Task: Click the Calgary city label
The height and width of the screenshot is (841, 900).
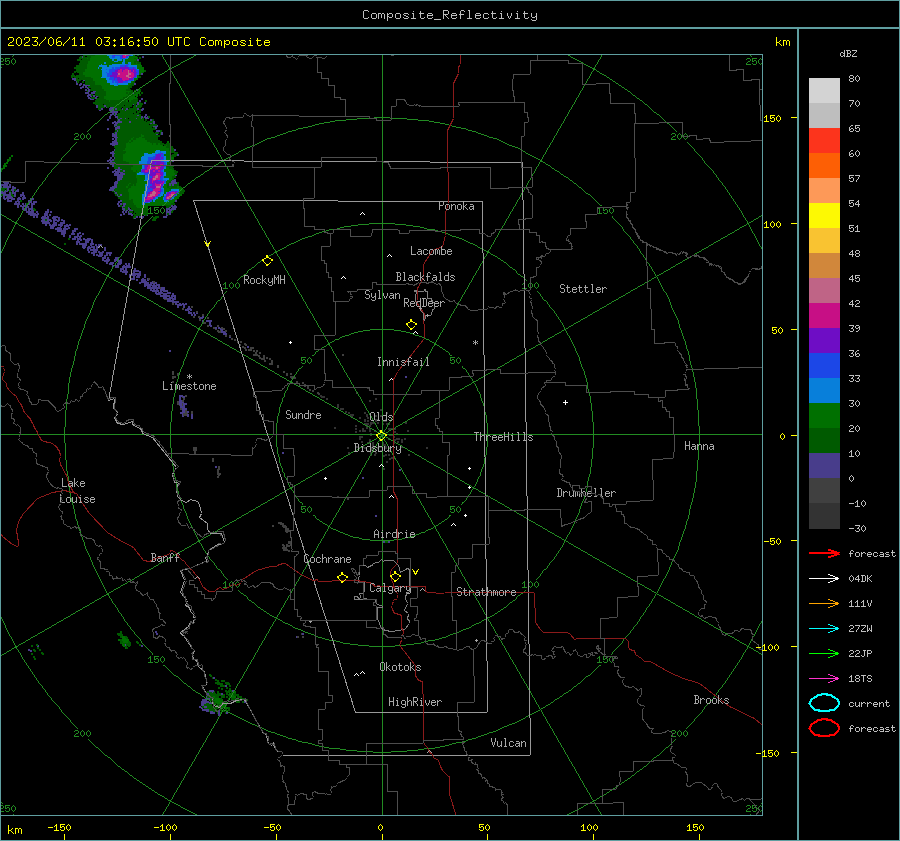Action: 390,588
